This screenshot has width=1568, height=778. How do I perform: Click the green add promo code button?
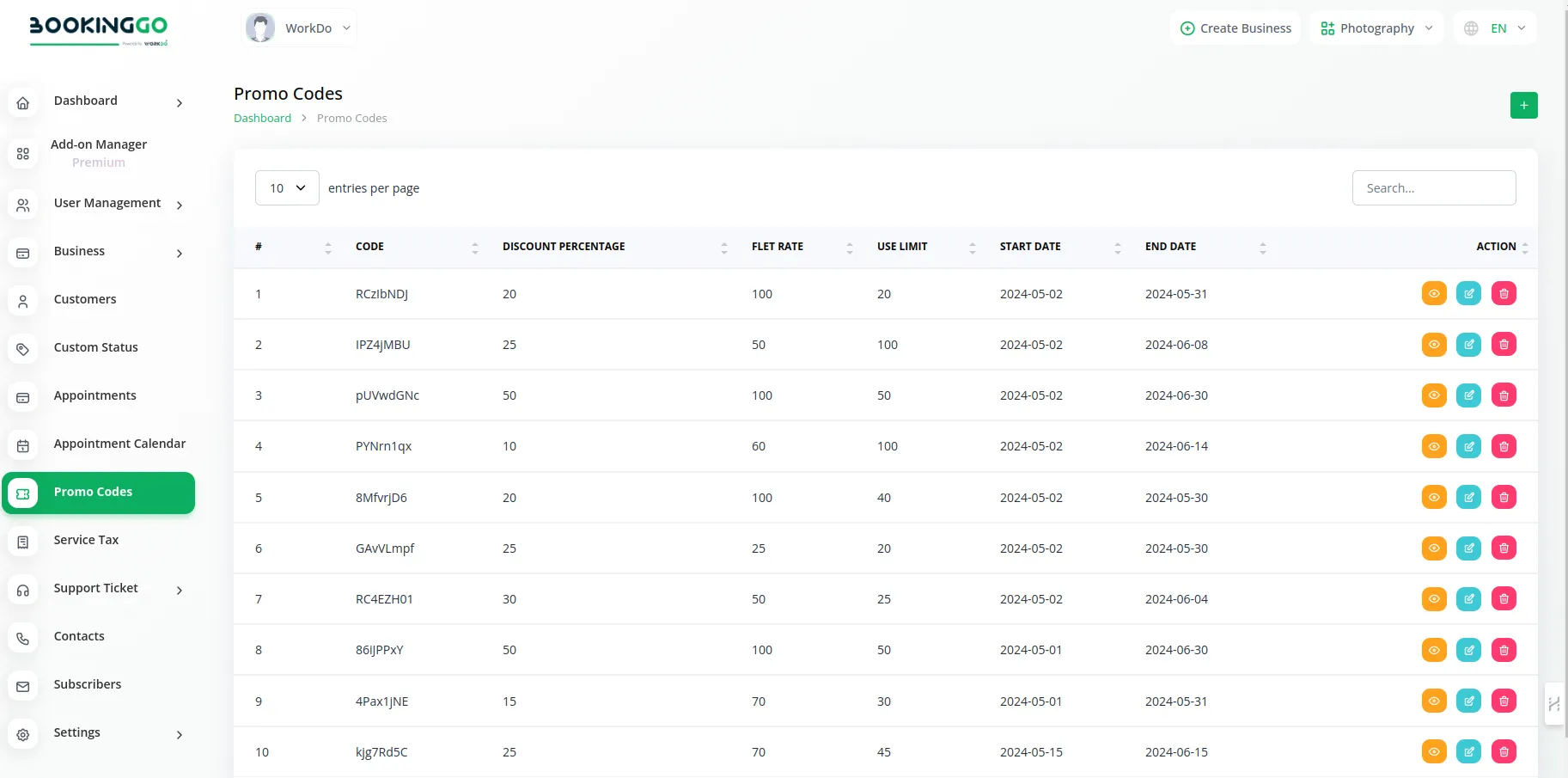click(x=1523, y=105)
